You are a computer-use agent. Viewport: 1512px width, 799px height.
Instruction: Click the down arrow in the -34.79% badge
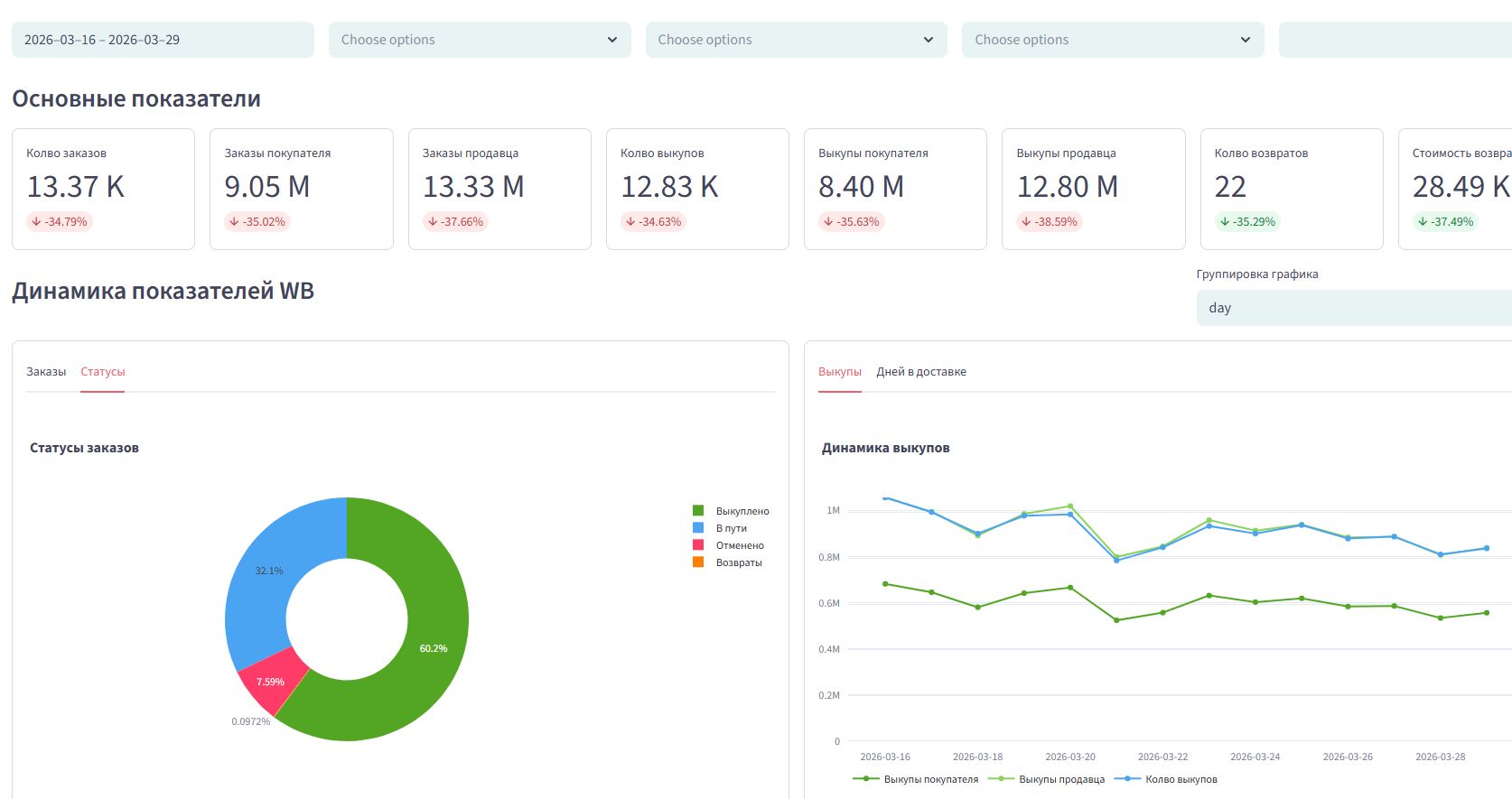click(x=36, y=222)
